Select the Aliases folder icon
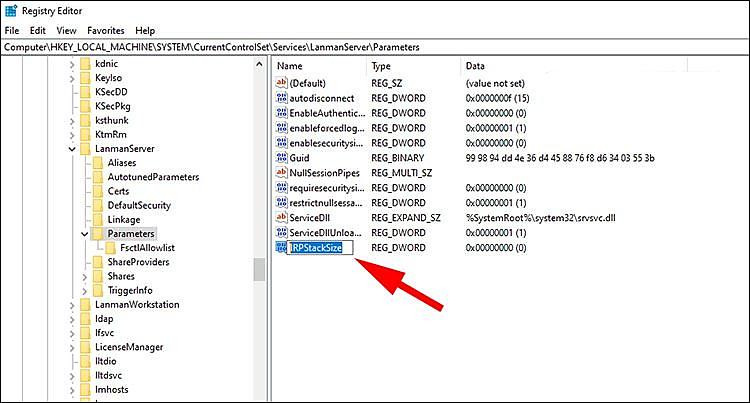This screenshot has height=403, width=750. tap(98, 163)
